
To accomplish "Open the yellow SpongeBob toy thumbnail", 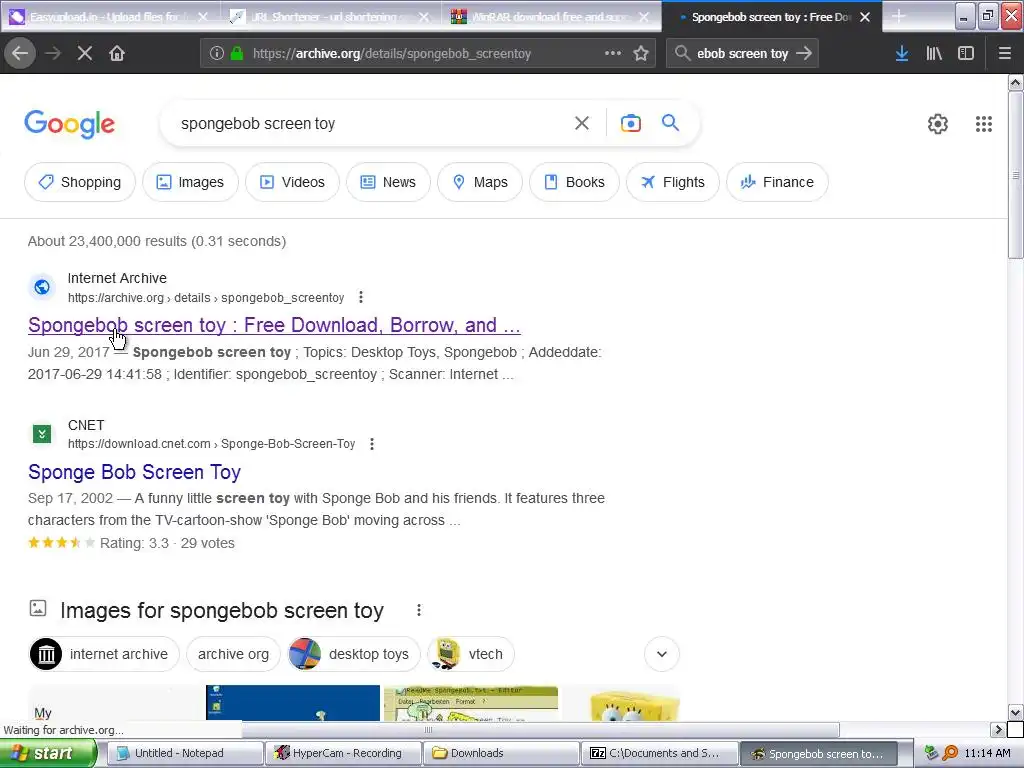I will pos(621,703).
